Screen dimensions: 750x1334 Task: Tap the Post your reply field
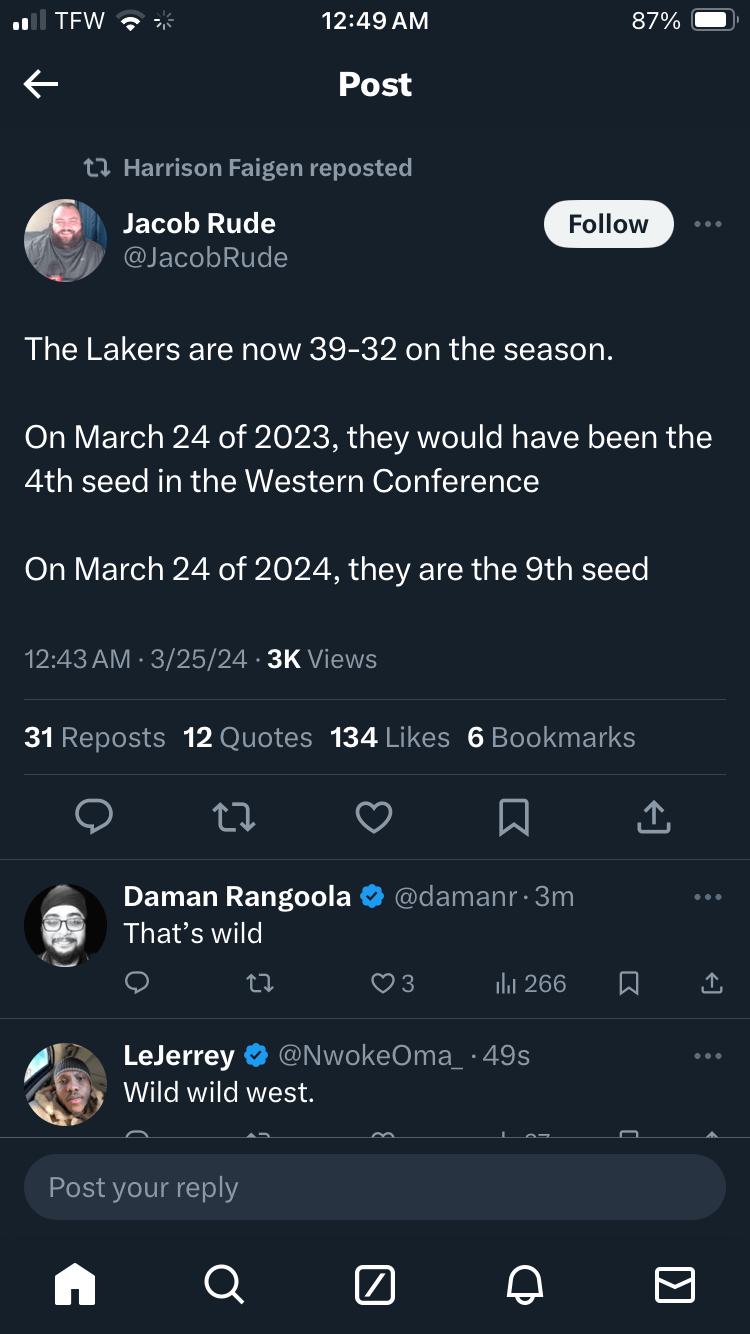[x=374, y=1188]
